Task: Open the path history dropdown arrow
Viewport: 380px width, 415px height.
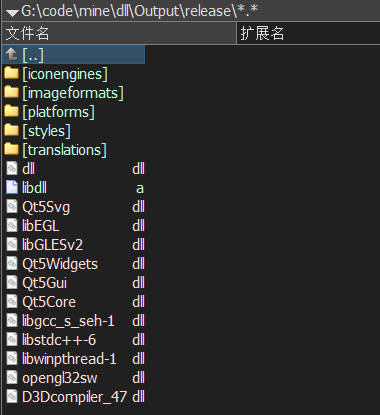Action: pos(13,13)
